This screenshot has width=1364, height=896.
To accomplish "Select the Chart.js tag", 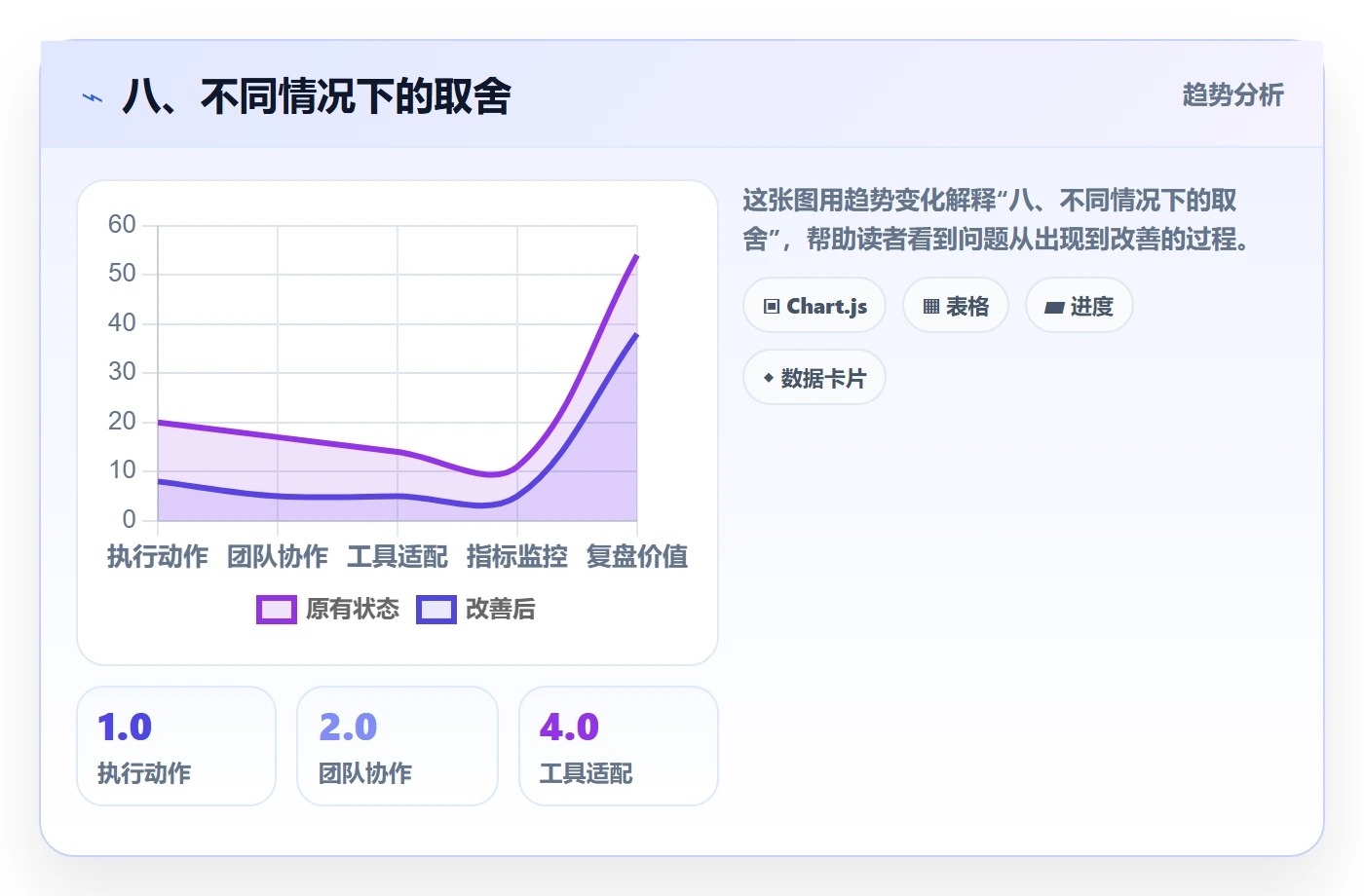I will (815, 306).
